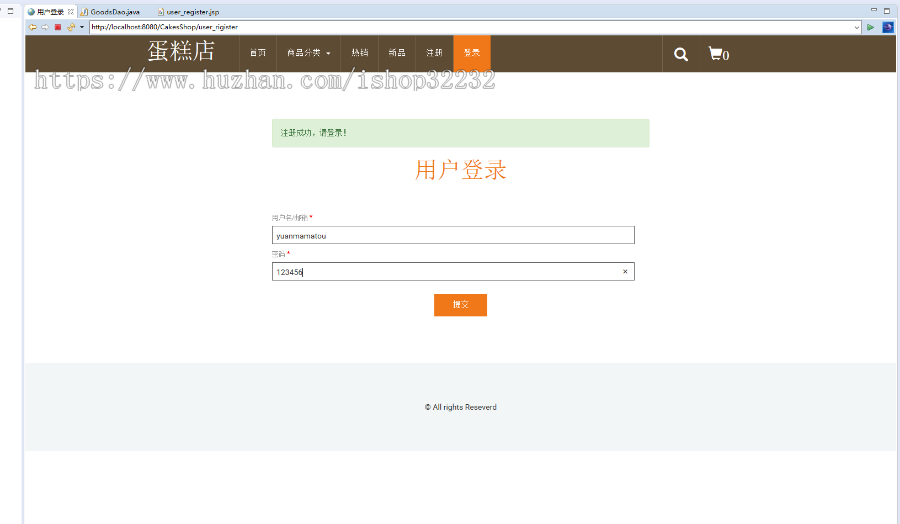The width and height of the screenshot is (900, 524).
Task: Click the 蛋糕店 site logo
Action: pos(181,51)
